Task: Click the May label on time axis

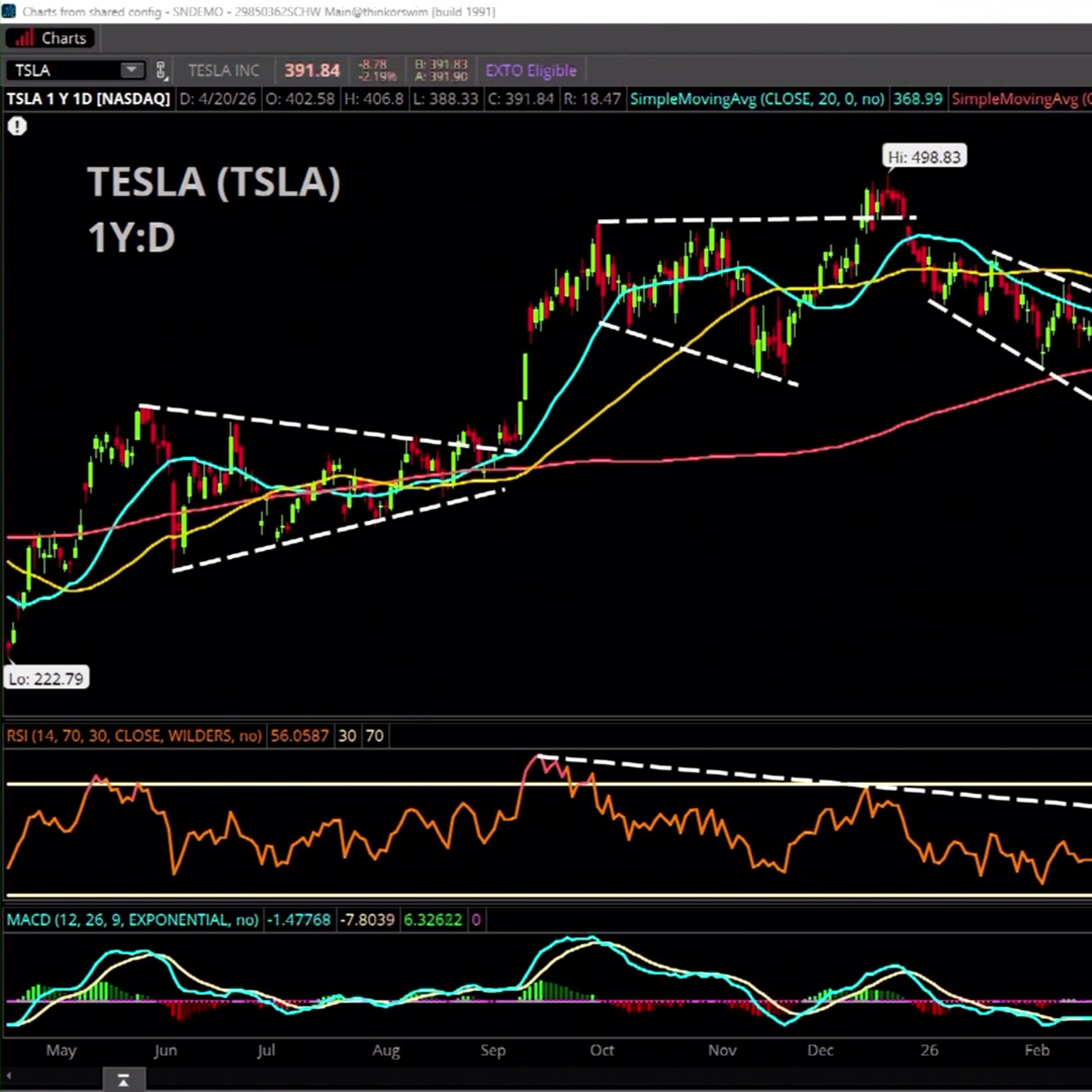Action: [x=61, y=1050]
